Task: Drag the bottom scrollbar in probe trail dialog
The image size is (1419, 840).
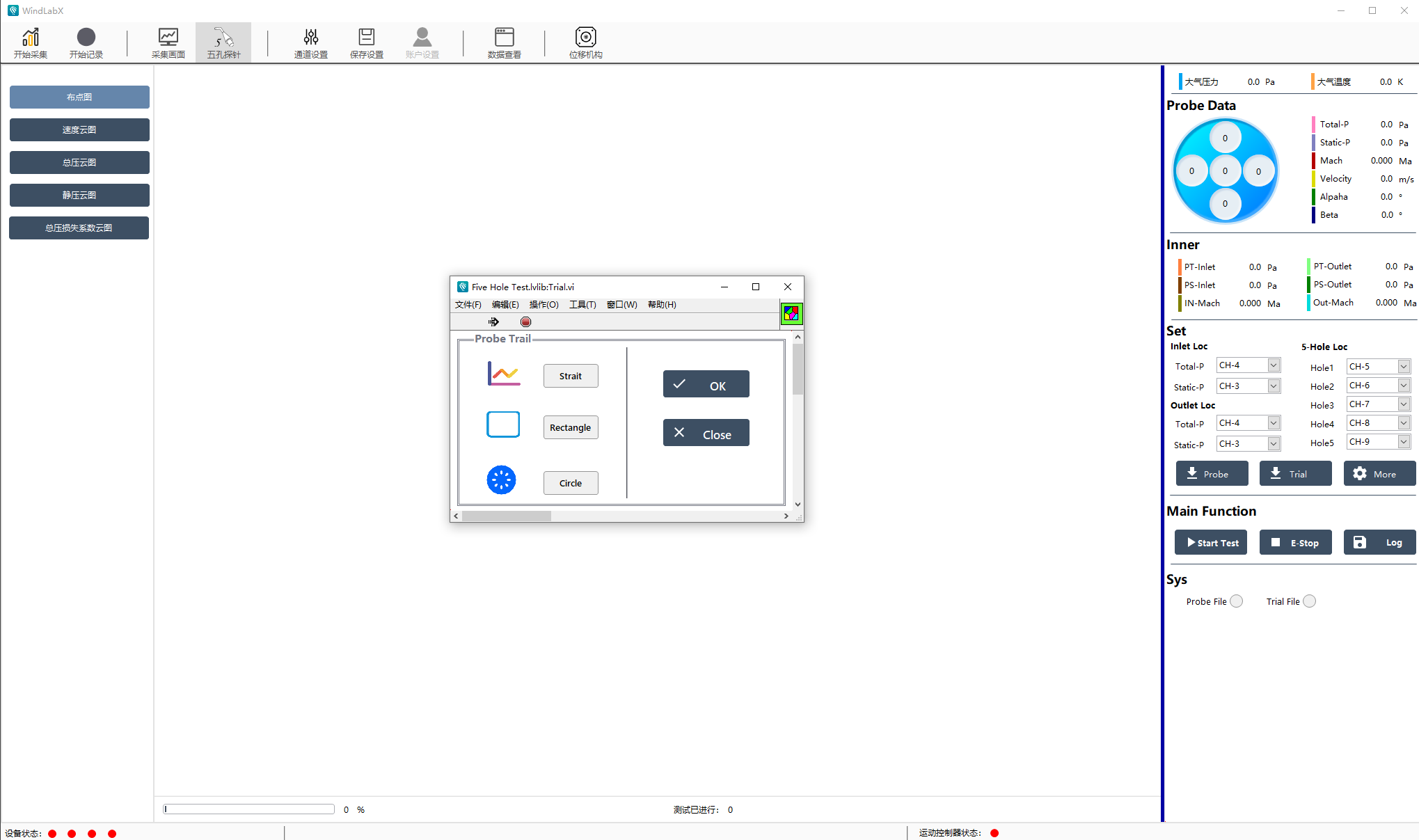Action: pyautogui.click(x=505, y=516)
